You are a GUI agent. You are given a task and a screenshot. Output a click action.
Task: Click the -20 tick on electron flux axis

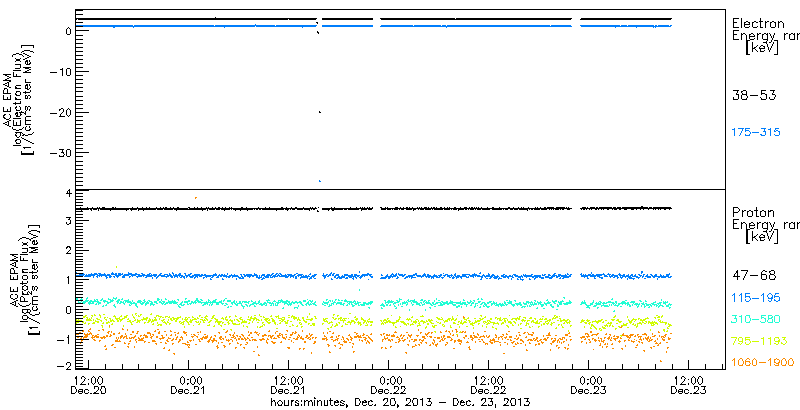pos(59,112)
